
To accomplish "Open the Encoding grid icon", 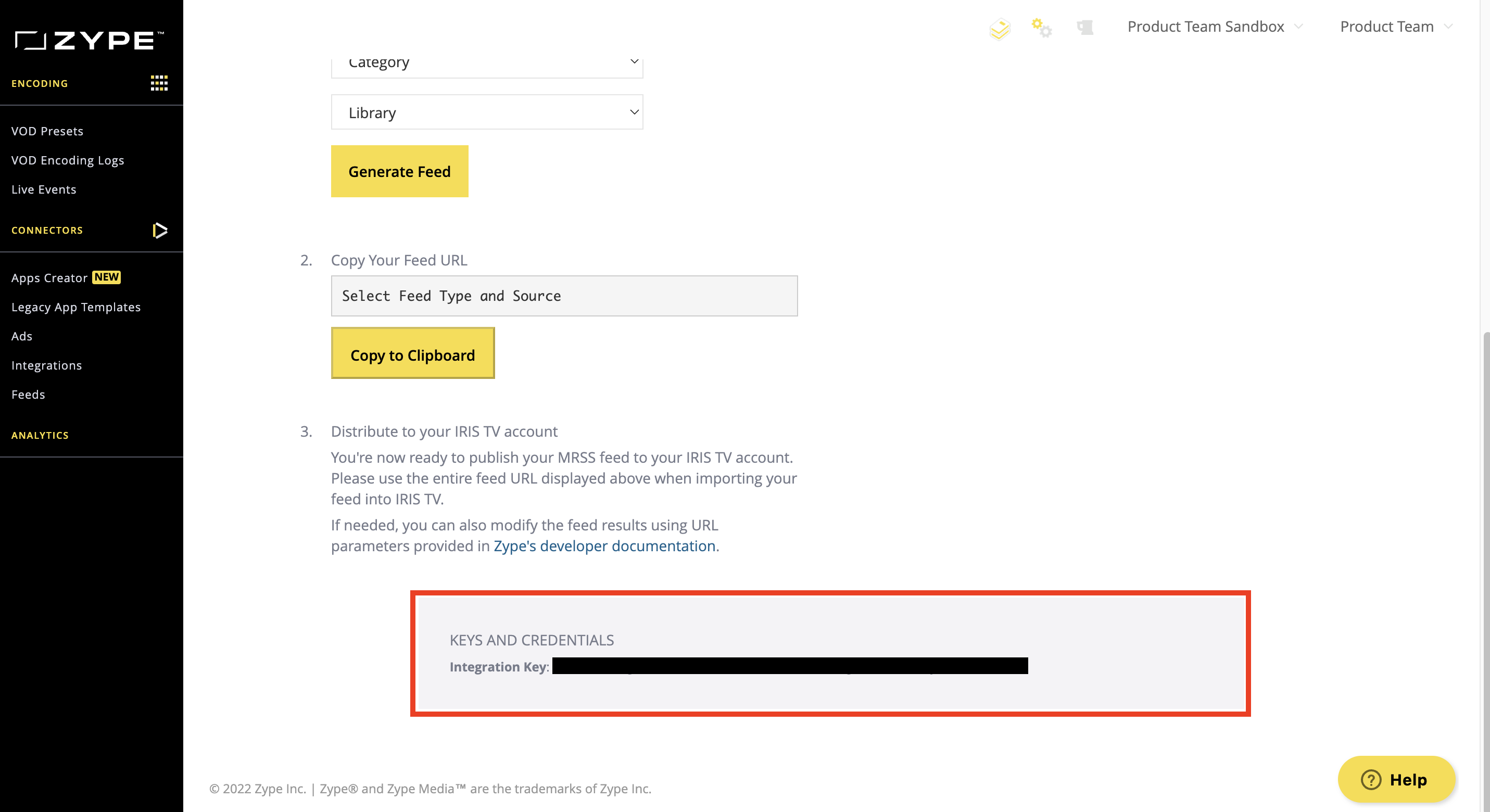I will [x=159, y=83].
